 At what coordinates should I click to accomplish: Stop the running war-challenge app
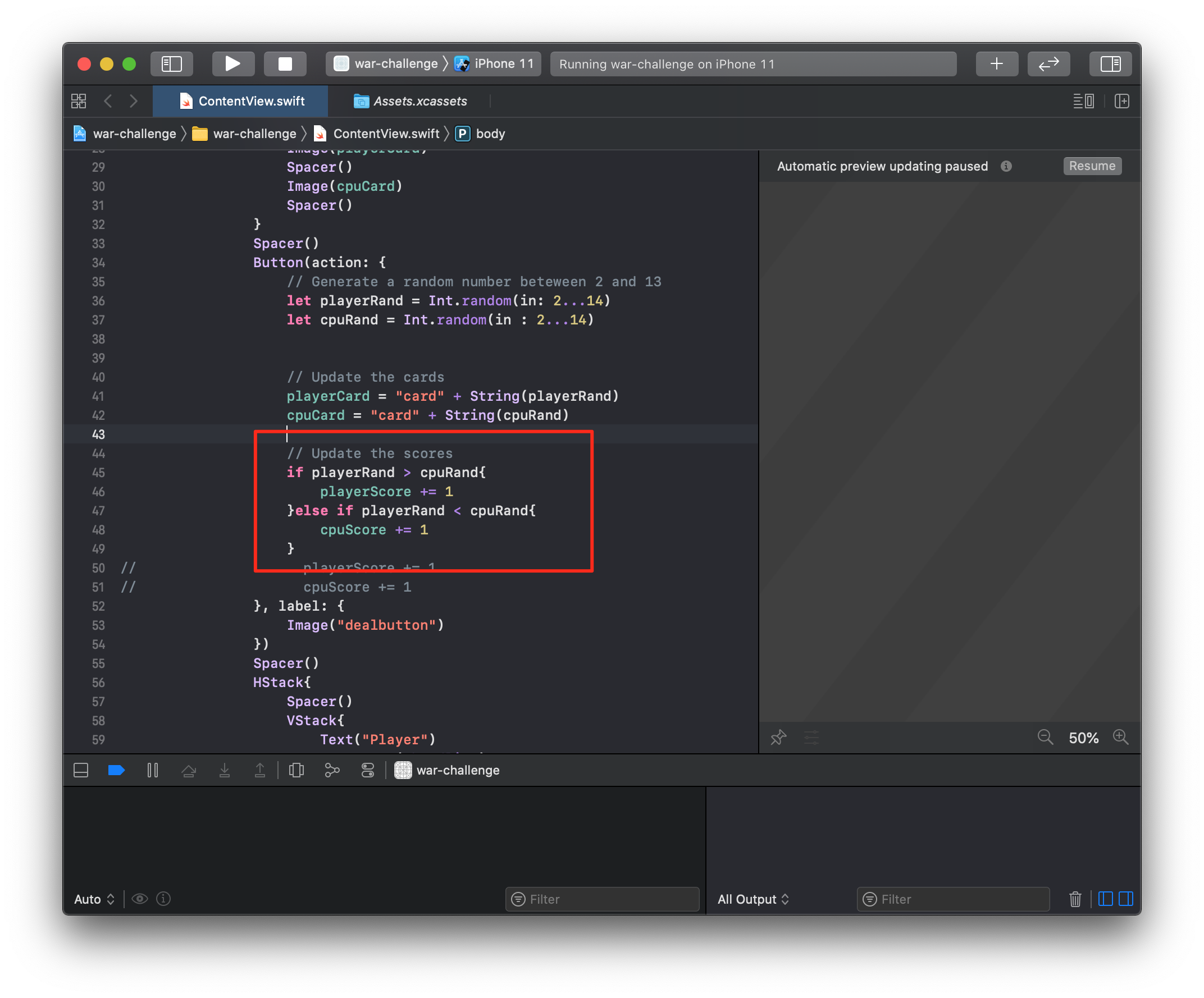coord(285,63)
